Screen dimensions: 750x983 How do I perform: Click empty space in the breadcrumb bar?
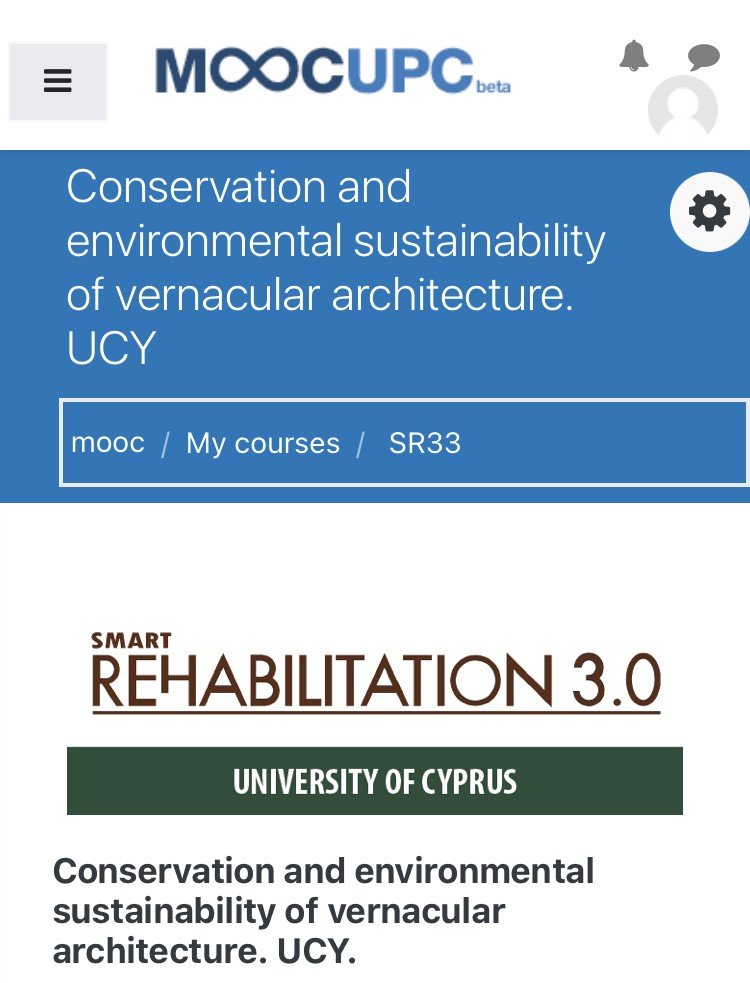pyautogui.click(x=602, y=443)
